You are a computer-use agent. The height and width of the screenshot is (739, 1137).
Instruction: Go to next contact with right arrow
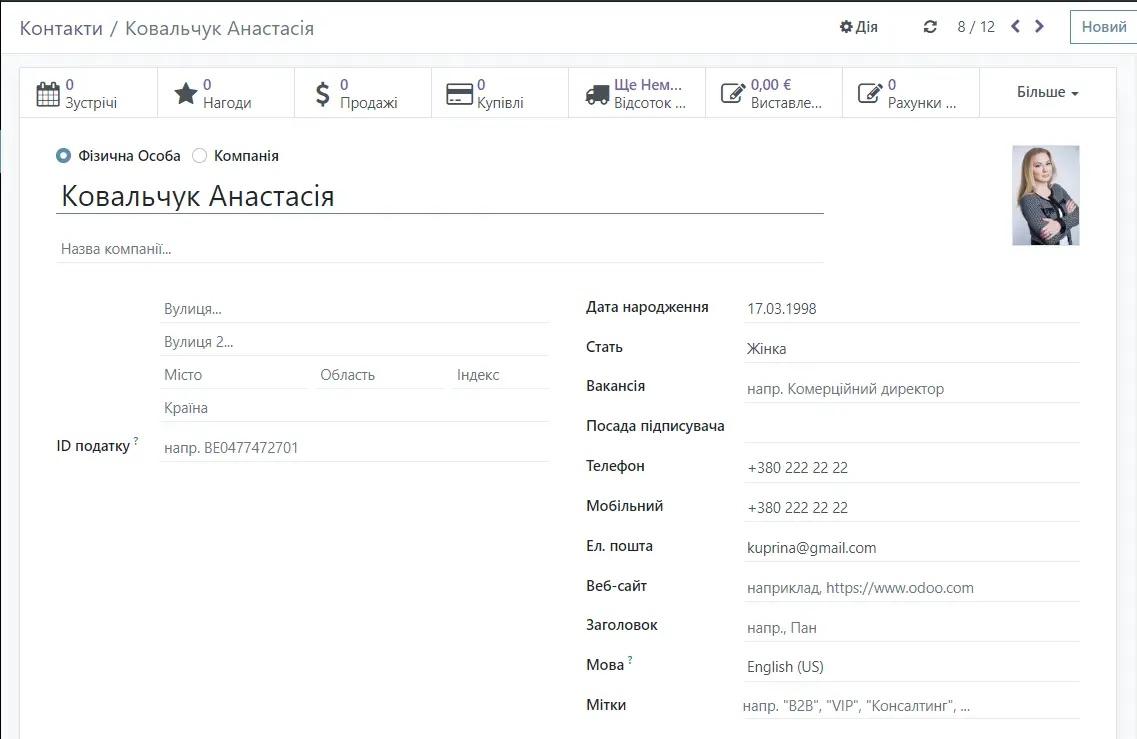[1040, 27]
